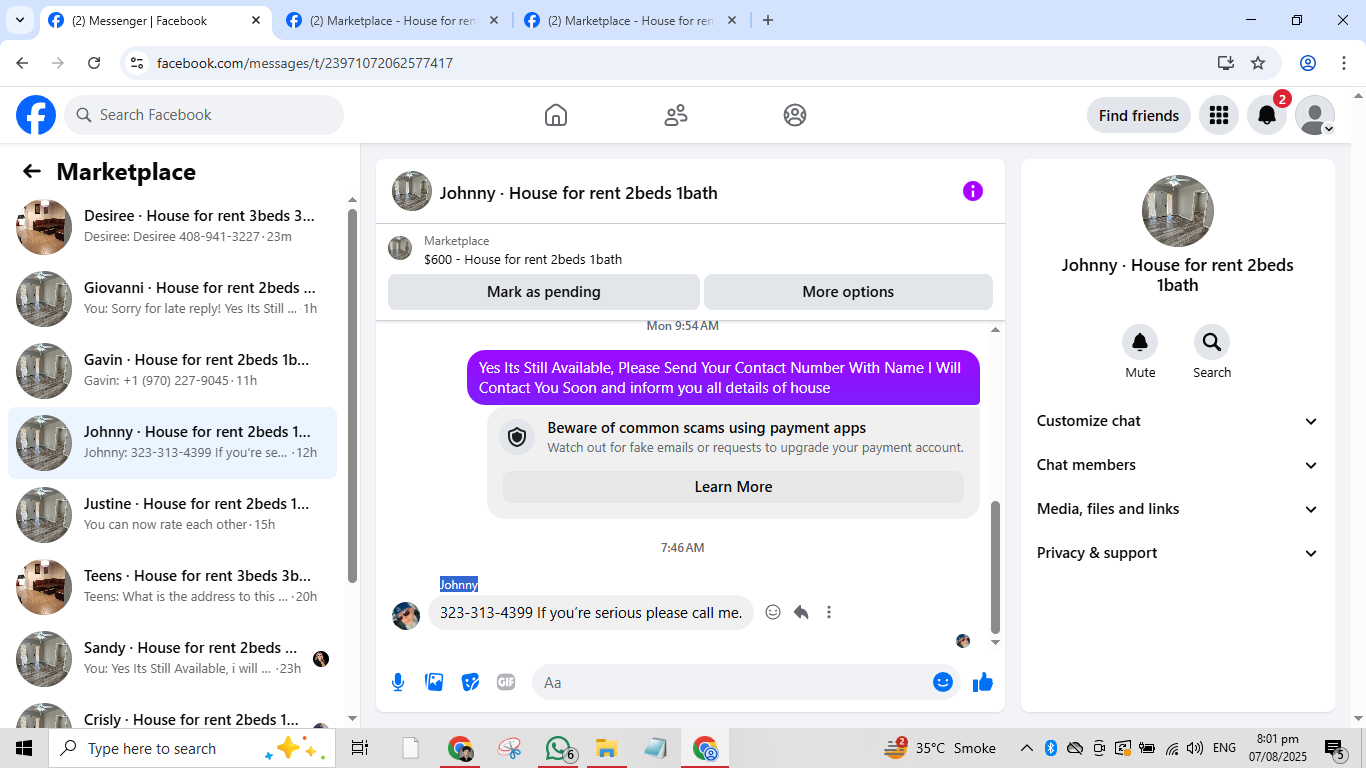The width and height of the screenshot is (1366, 768).
Task: Open Justine's House for rent conversation
Action: pos(172,514)
